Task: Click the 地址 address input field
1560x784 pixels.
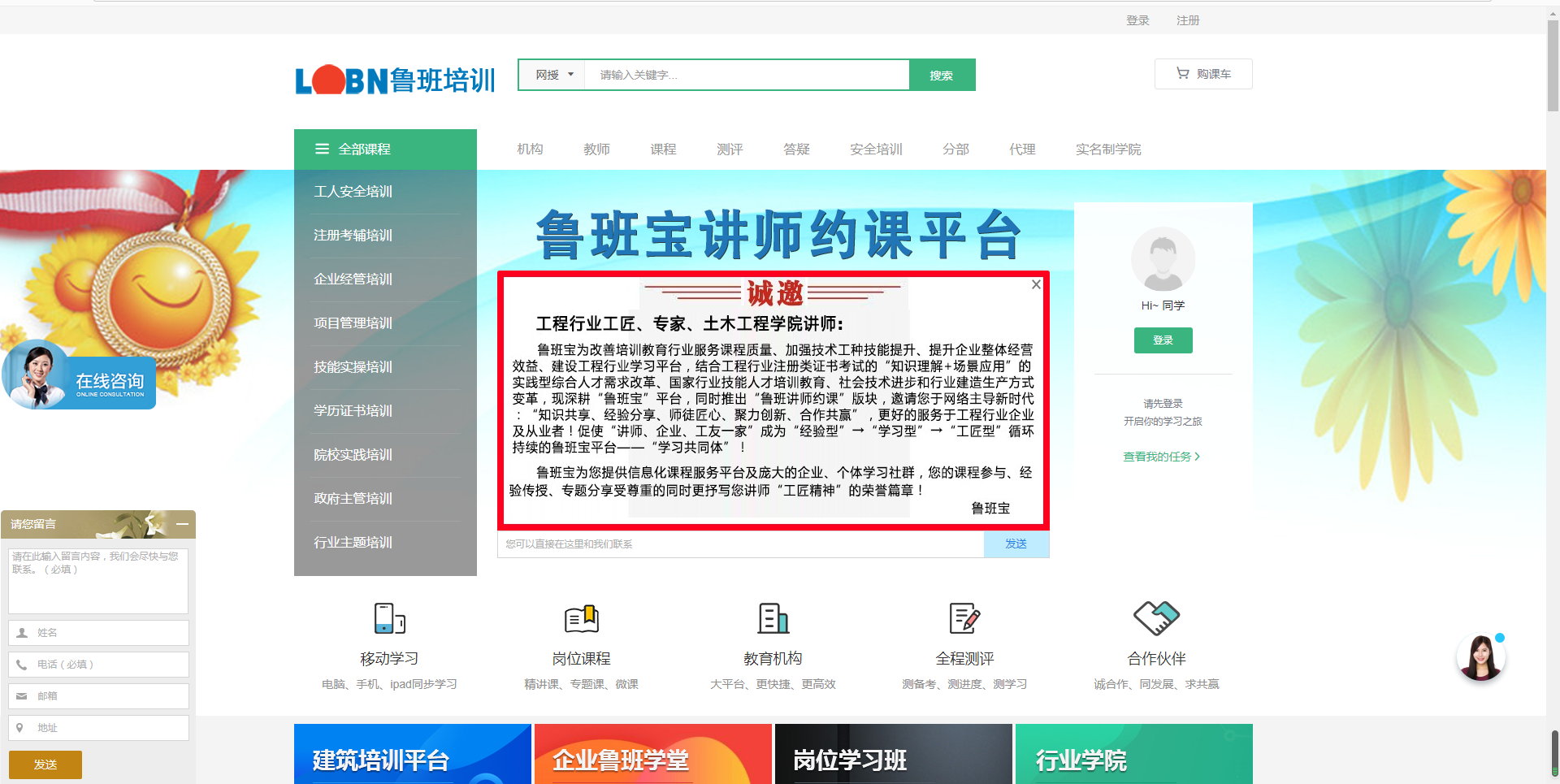Action: [x=98, y=728]
